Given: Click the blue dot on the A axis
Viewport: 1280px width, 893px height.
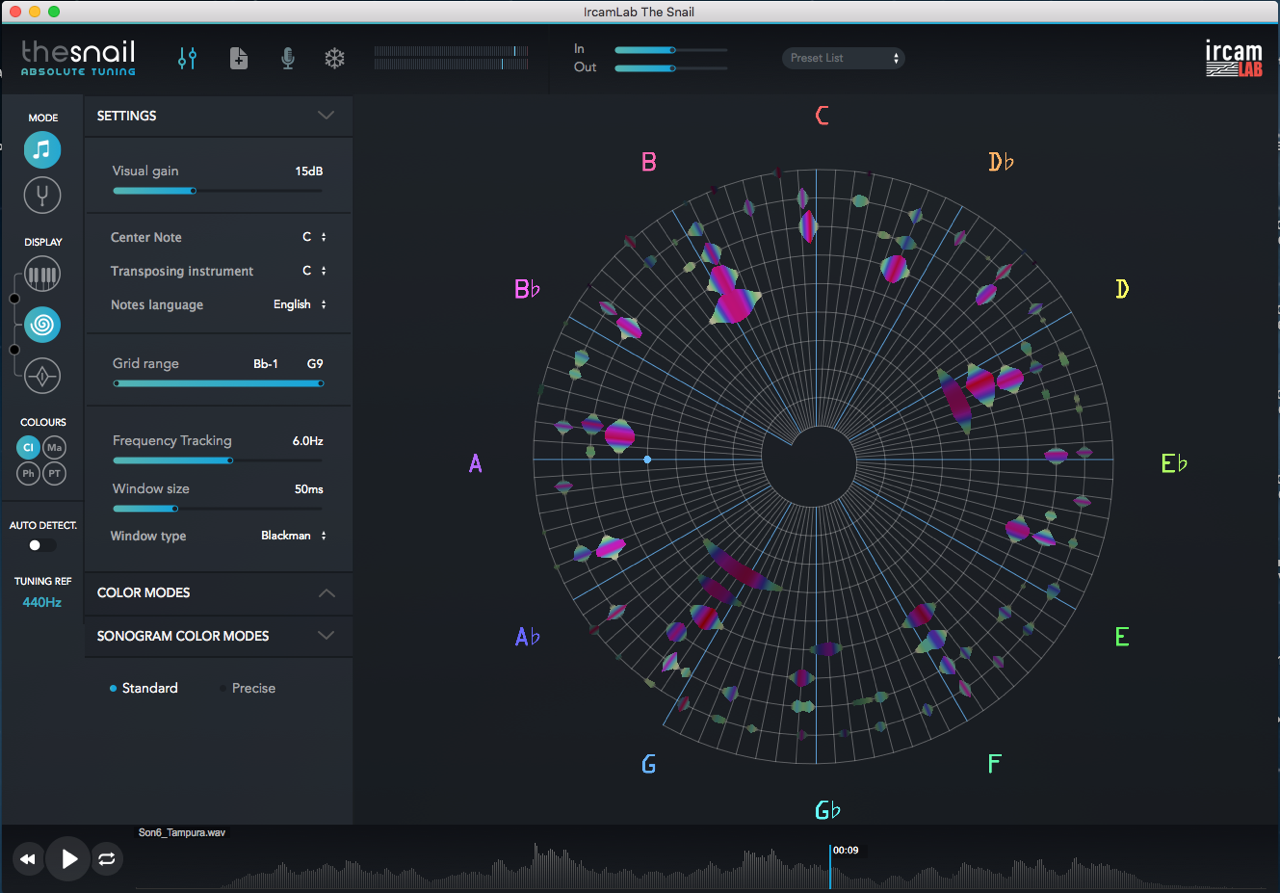Looking at the screenshot, I should point(647,459).
